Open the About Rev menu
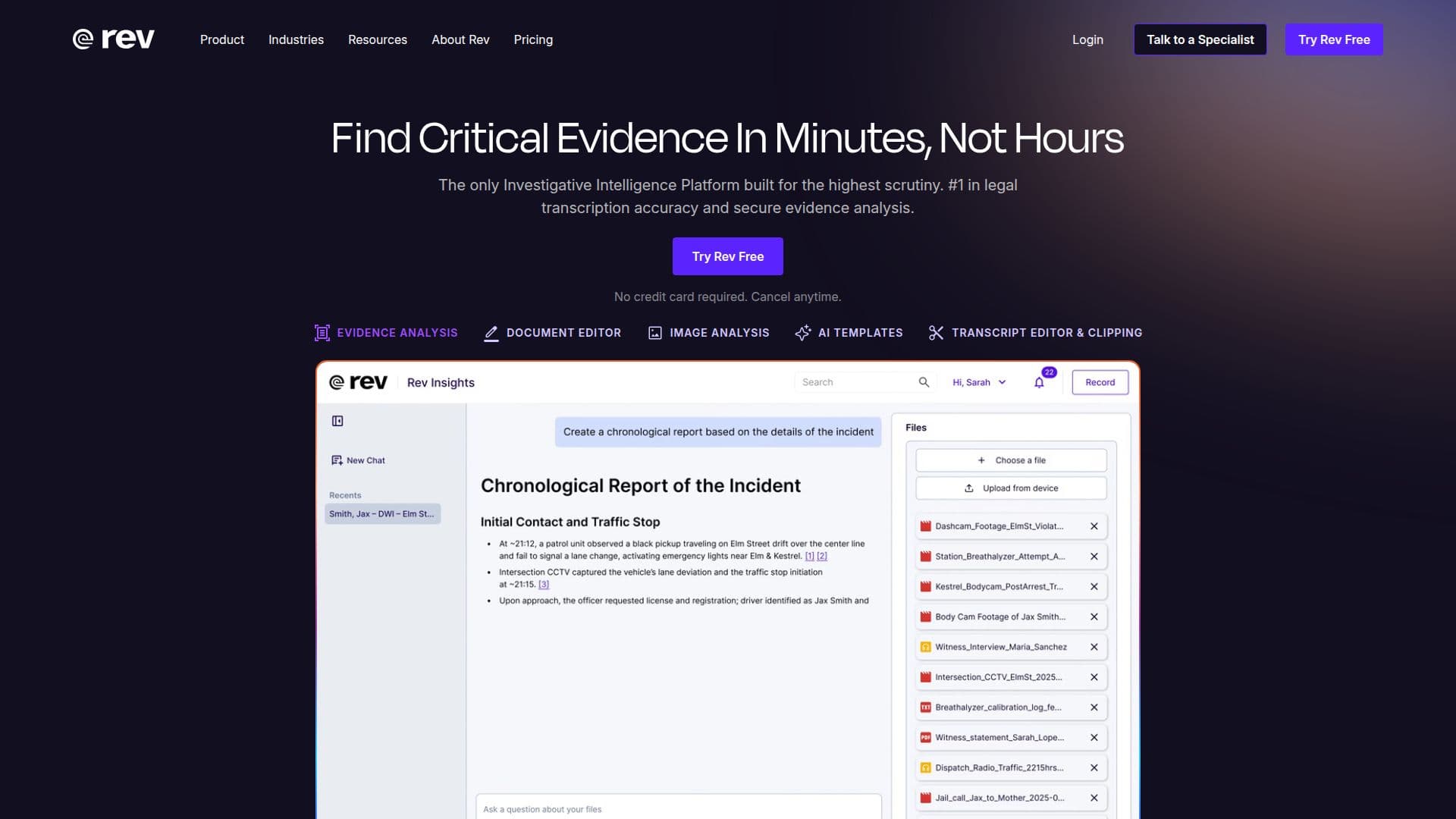This screenshot has height=819, width=1456. pyautogui.click(x=460, y=39)
